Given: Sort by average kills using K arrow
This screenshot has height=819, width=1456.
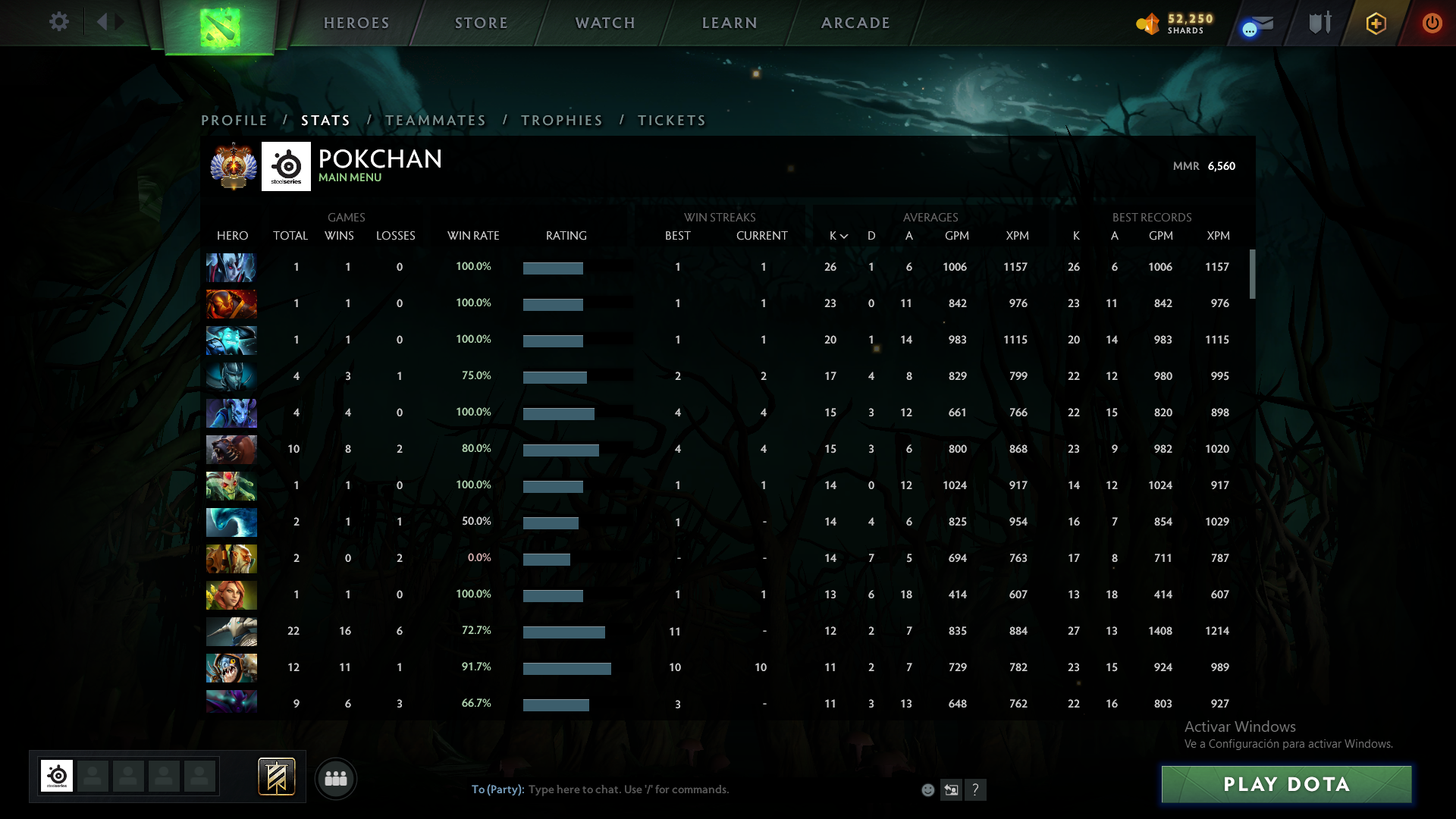Looking at the screenshot, I should click(838, 236).
